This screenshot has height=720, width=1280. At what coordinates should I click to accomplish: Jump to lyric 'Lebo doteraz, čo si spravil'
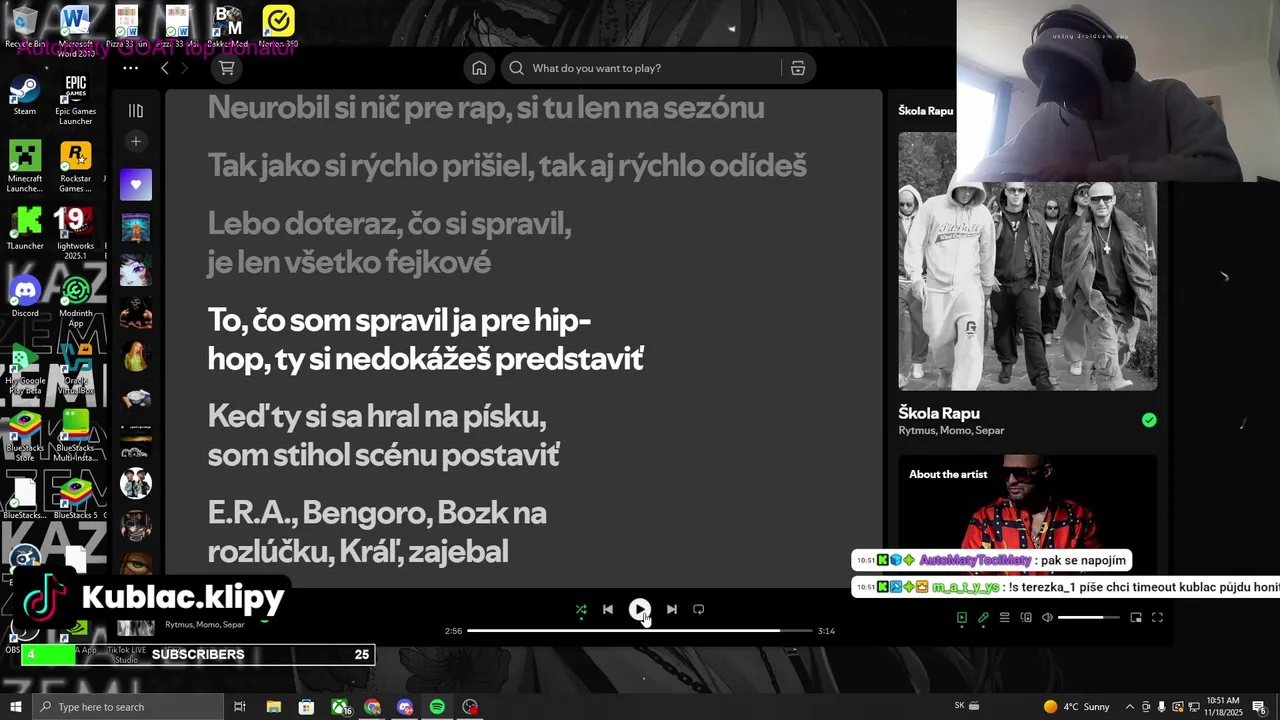pyautogui.click(x=390, y=243)
